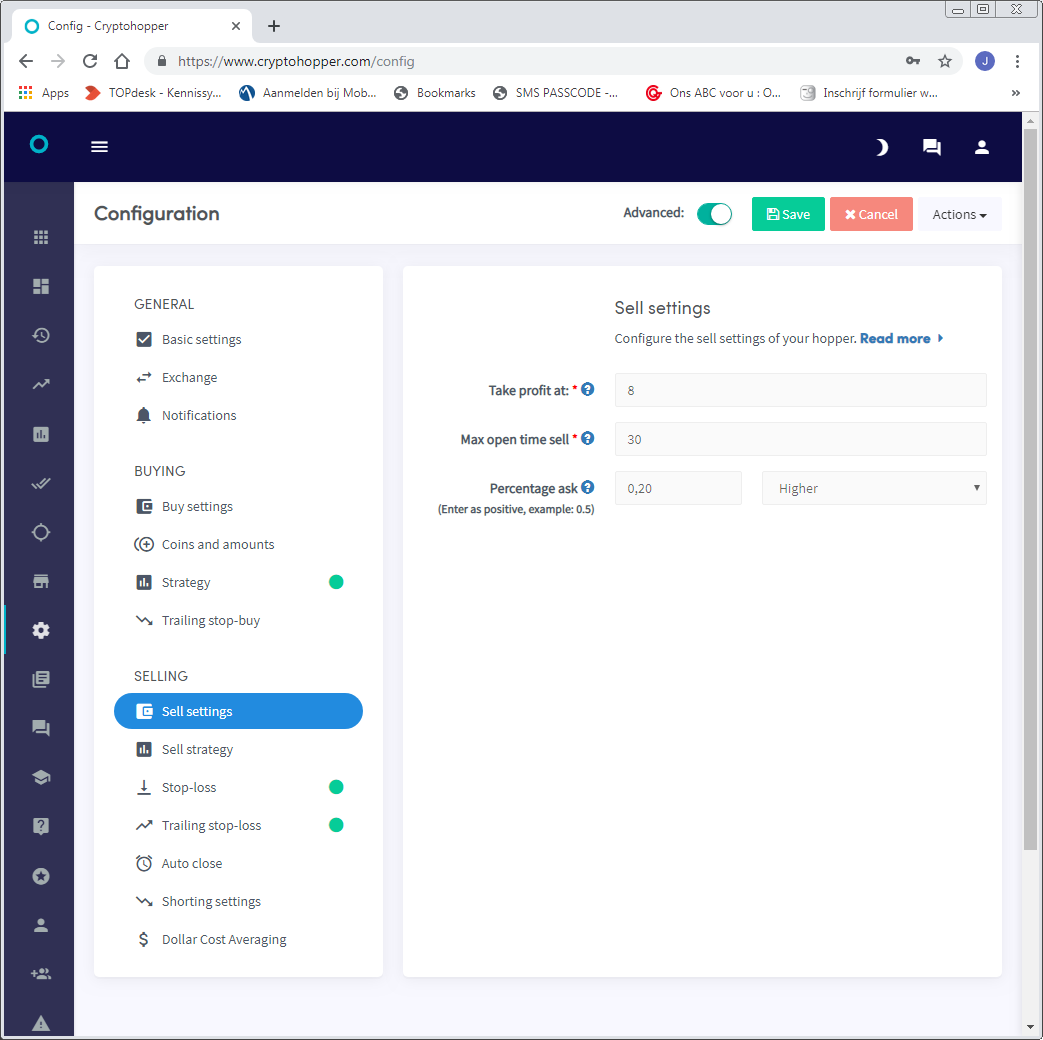Click Percentage ask help question icon
Image resolution: width=1043 pixels, height=1040 pixels.
[x=587, y=487]
